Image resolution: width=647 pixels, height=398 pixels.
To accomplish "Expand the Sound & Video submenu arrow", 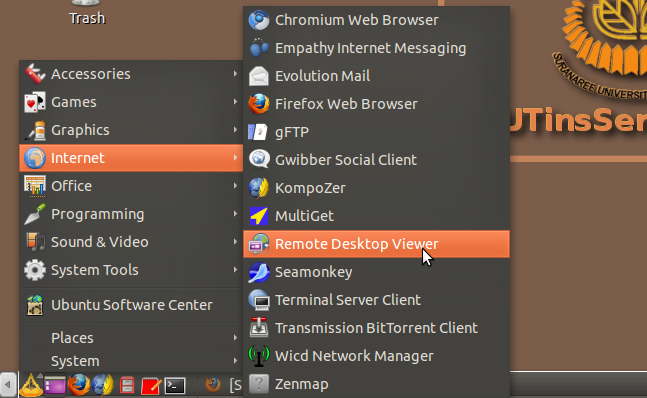I will 235,242.
